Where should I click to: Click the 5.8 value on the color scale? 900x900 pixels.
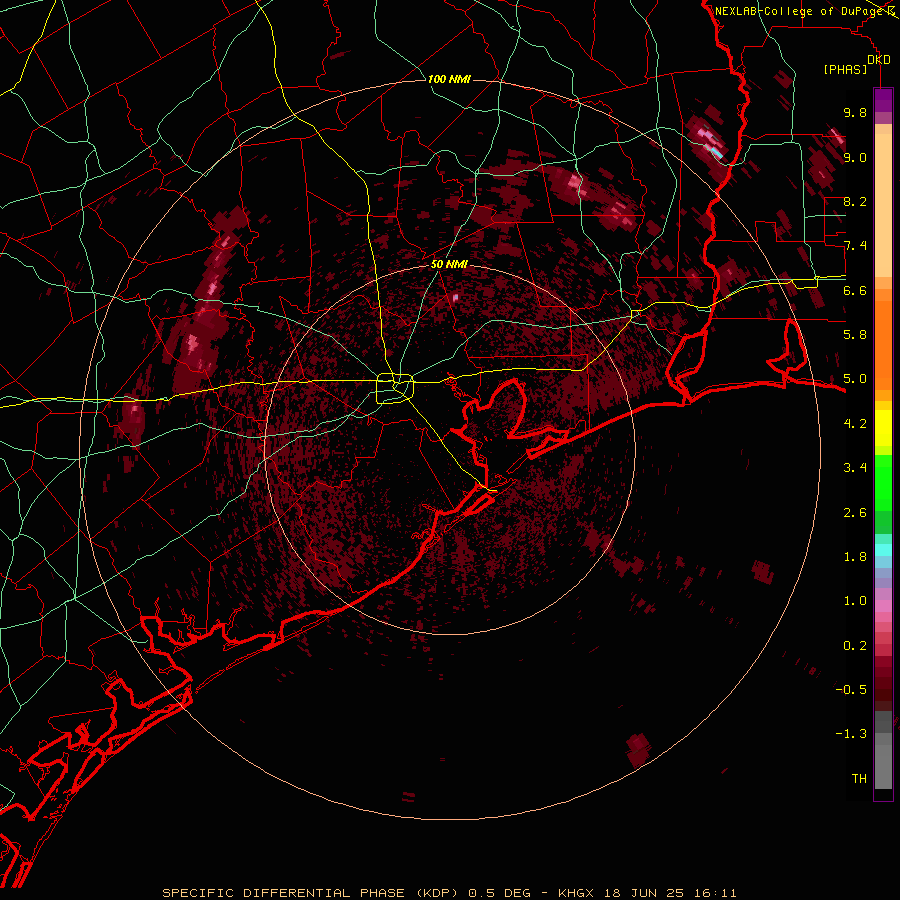[855, 335]
